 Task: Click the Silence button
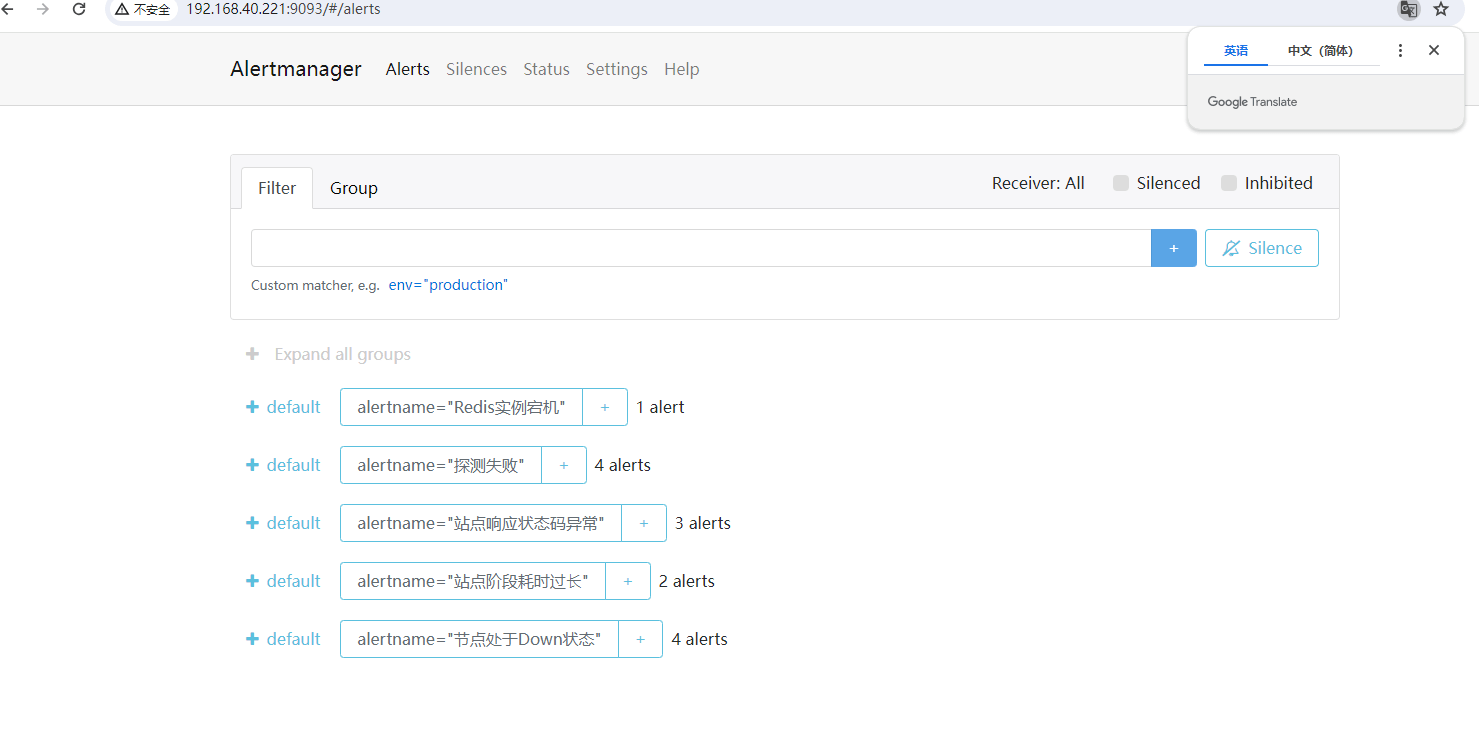pos(1261,248)
